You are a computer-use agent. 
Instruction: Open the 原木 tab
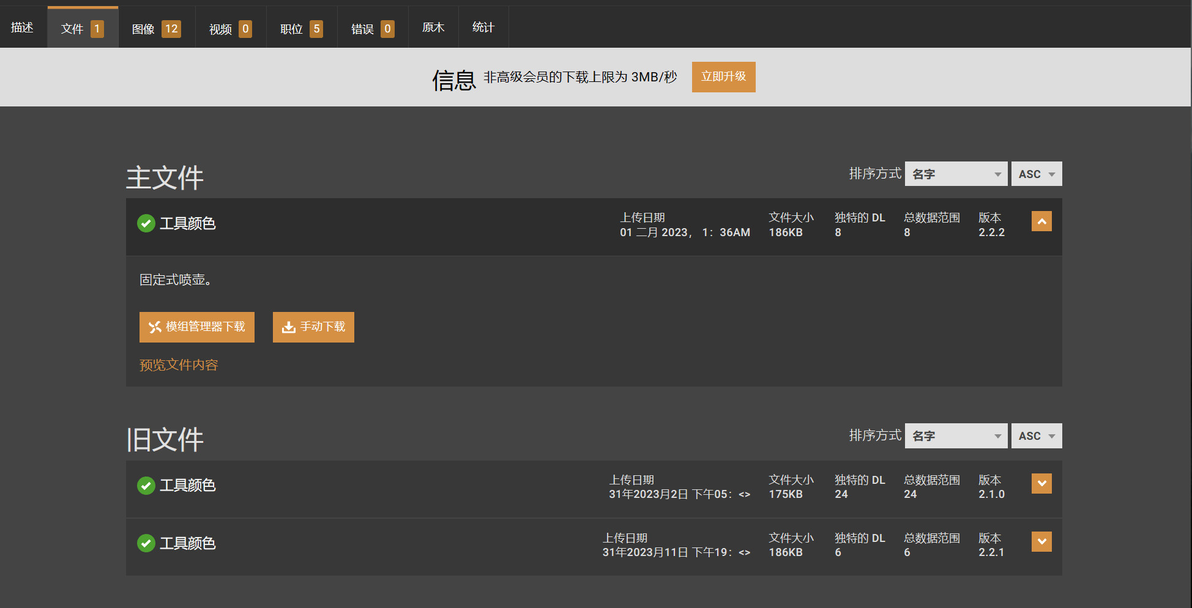point(433,27)
